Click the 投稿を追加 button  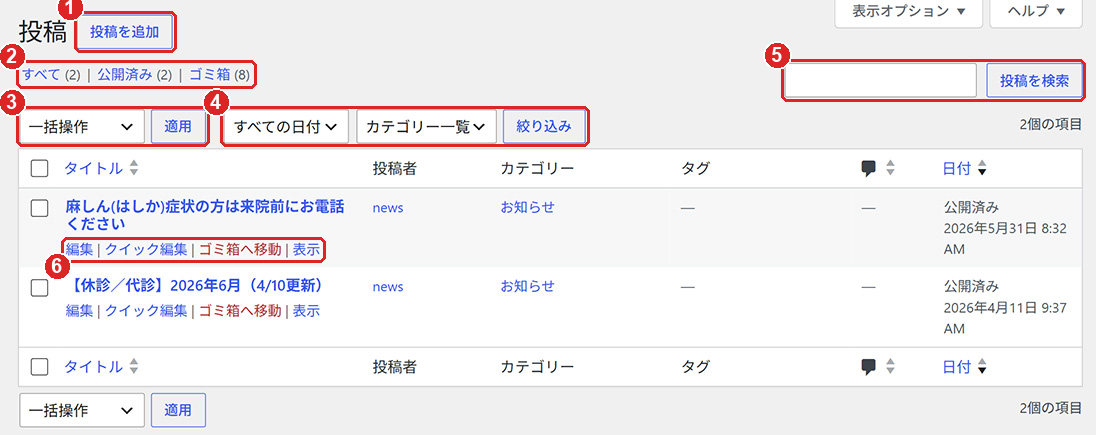125,32
